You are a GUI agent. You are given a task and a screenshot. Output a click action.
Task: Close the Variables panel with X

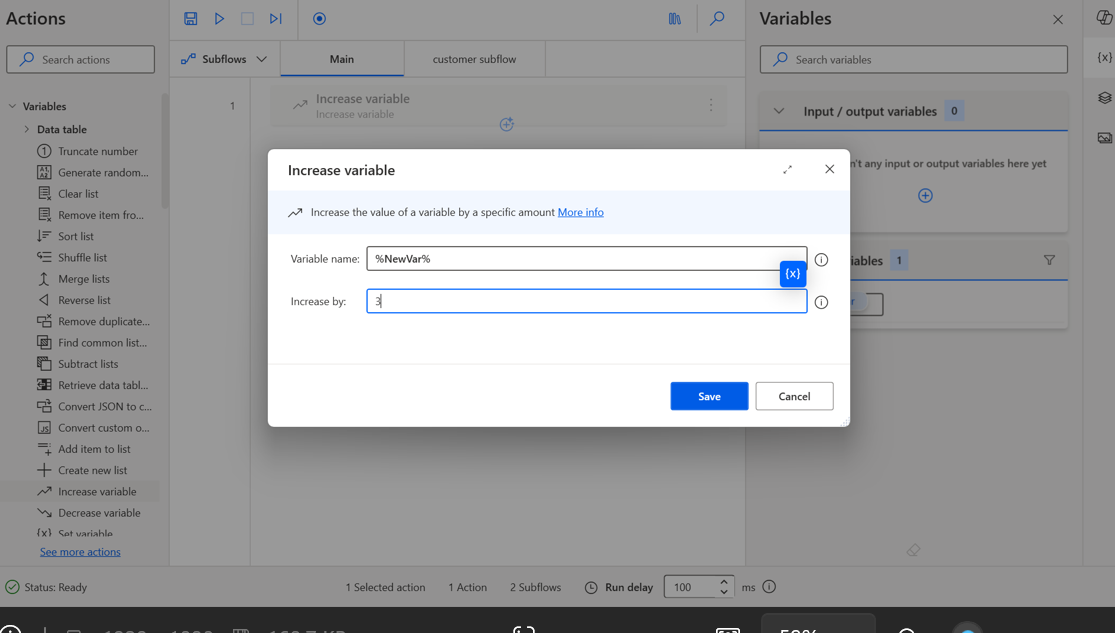click(x=1057, y=19)
